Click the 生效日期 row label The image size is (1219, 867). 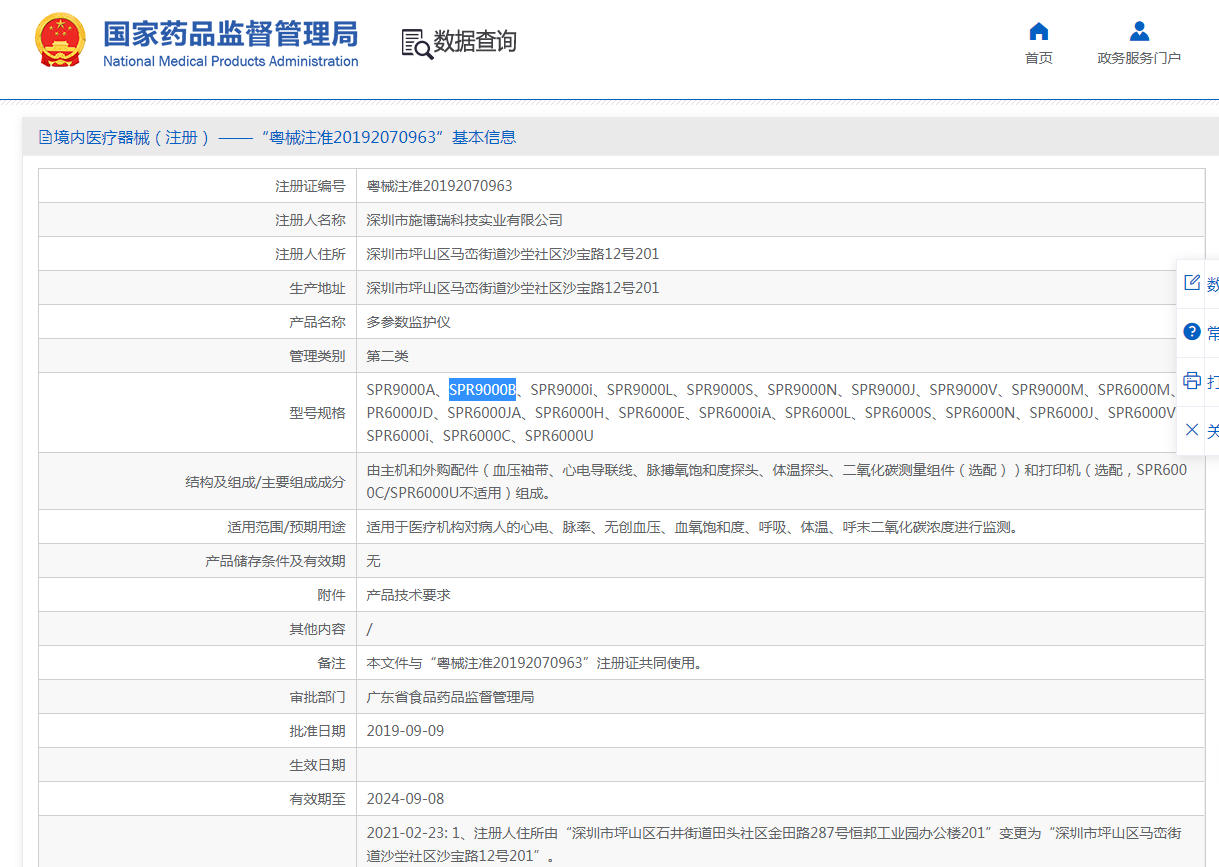pyautogui.click(x=317, y=765)
